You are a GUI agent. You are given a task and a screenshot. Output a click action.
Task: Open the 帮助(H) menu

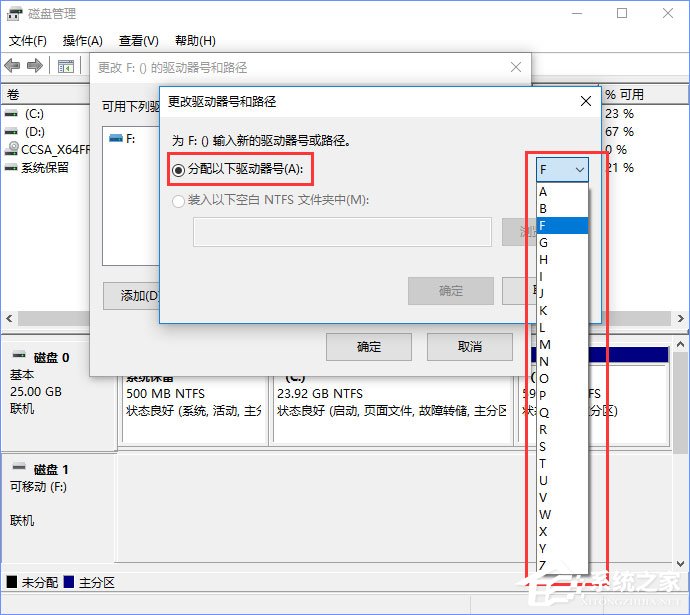[x=195, y=41]
